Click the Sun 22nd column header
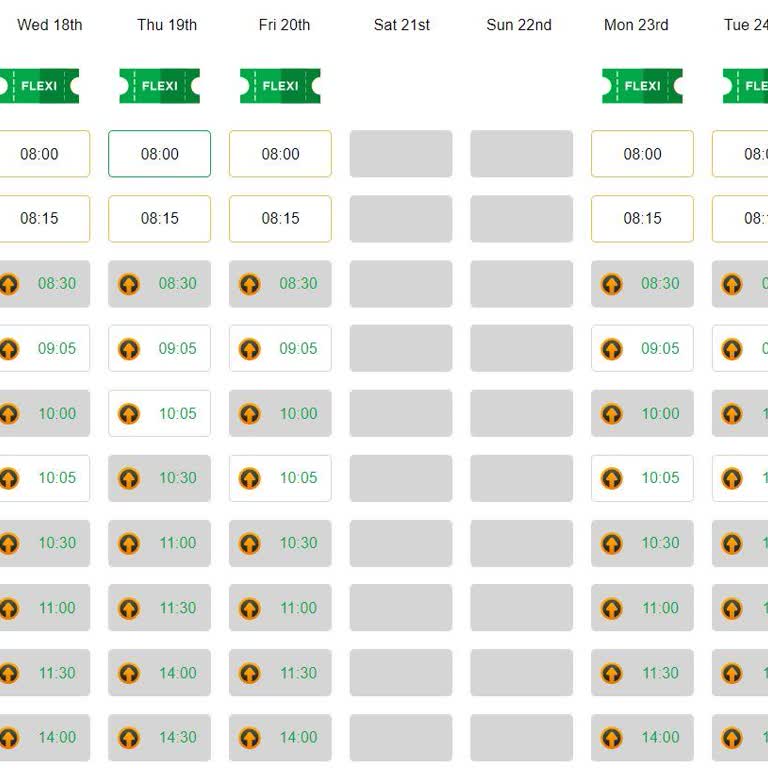Viewport: 768px width, 768px height. (519, 25)
